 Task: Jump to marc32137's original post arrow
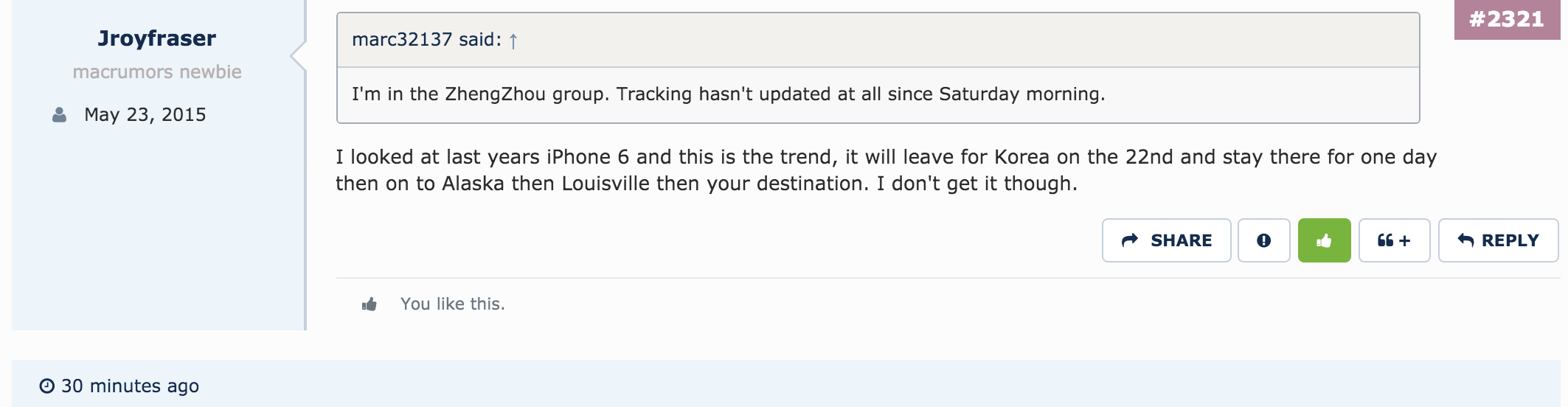tap(513, 41)
